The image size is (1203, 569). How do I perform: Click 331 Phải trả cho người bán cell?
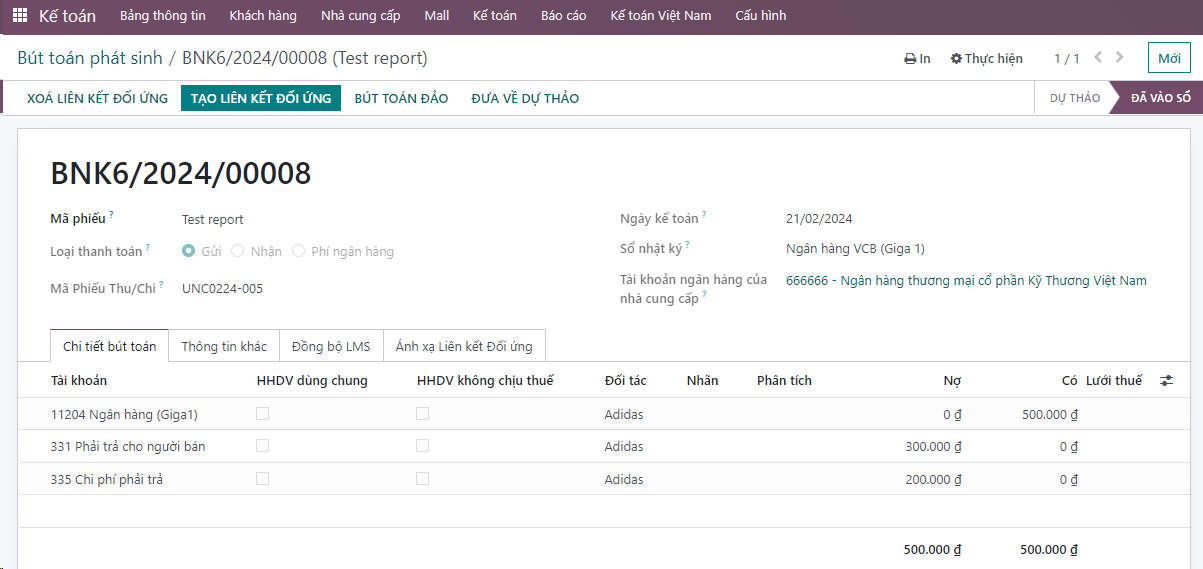[128, 446]
